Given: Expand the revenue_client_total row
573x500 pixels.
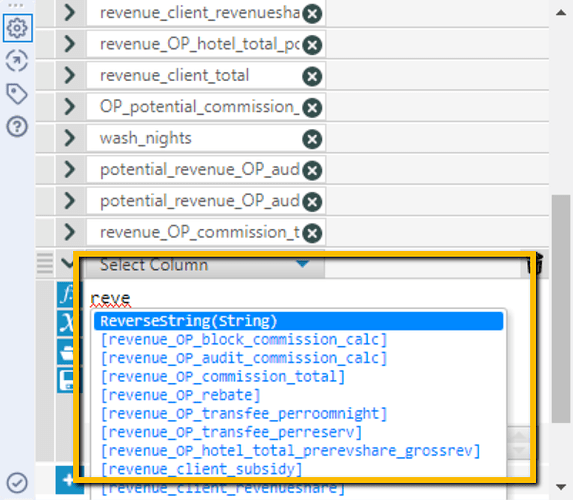Looking at the screenshot, I should [69, 76].
